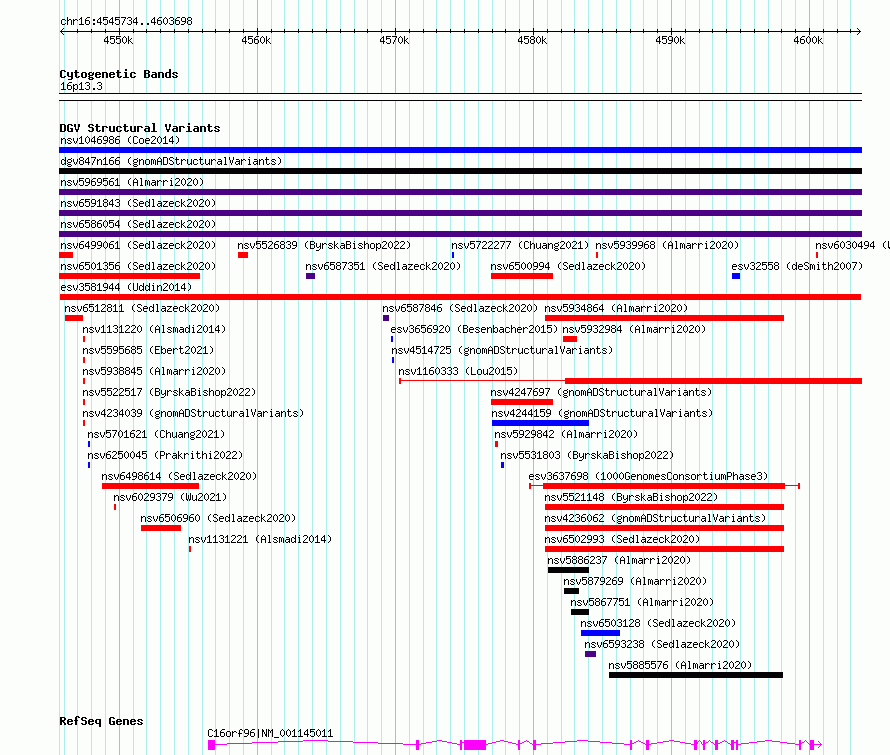Select the red nsv6506960 variant bar
890x755 pixels.
coord(161,528)
